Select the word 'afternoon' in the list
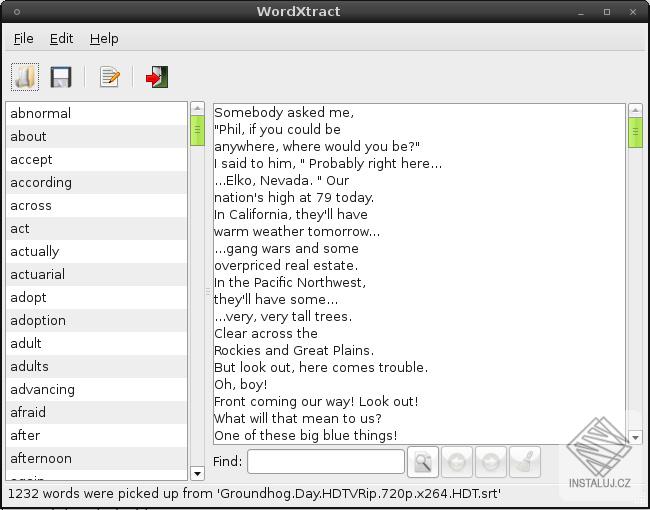650x510 pixels. [x=97, y=459]
